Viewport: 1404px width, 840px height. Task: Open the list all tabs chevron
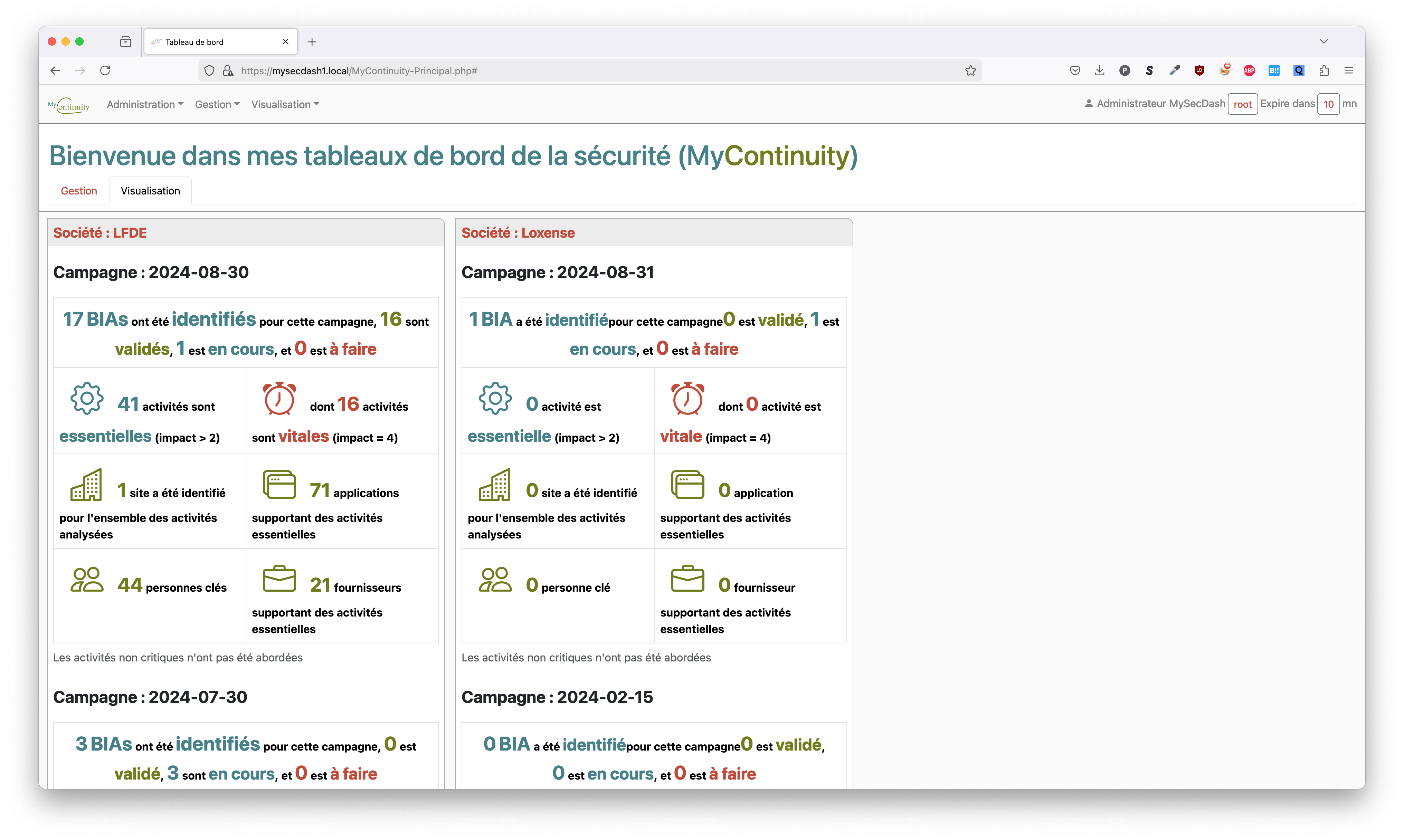click(1324, 41)
